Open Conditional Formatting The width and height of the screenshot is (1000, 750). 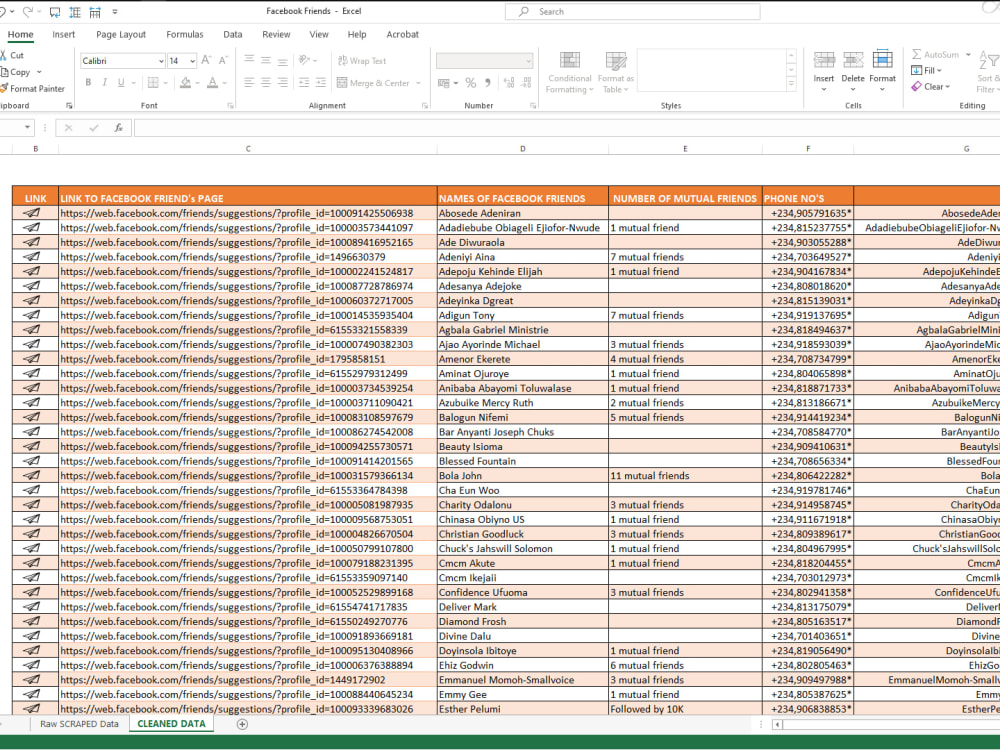point(569,72)
